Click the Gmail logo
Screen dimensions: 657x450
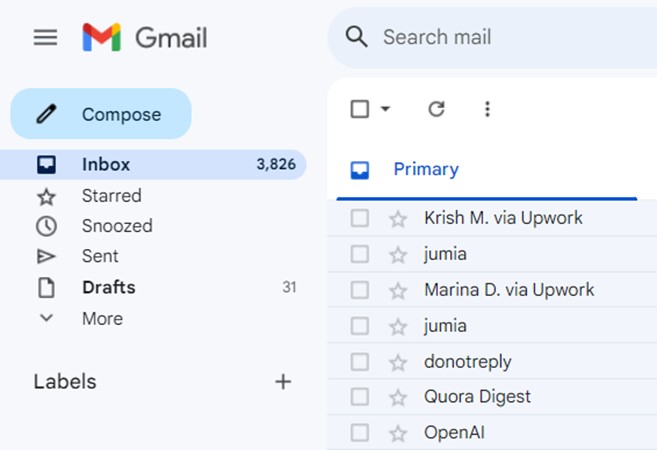tap(145, 37)
